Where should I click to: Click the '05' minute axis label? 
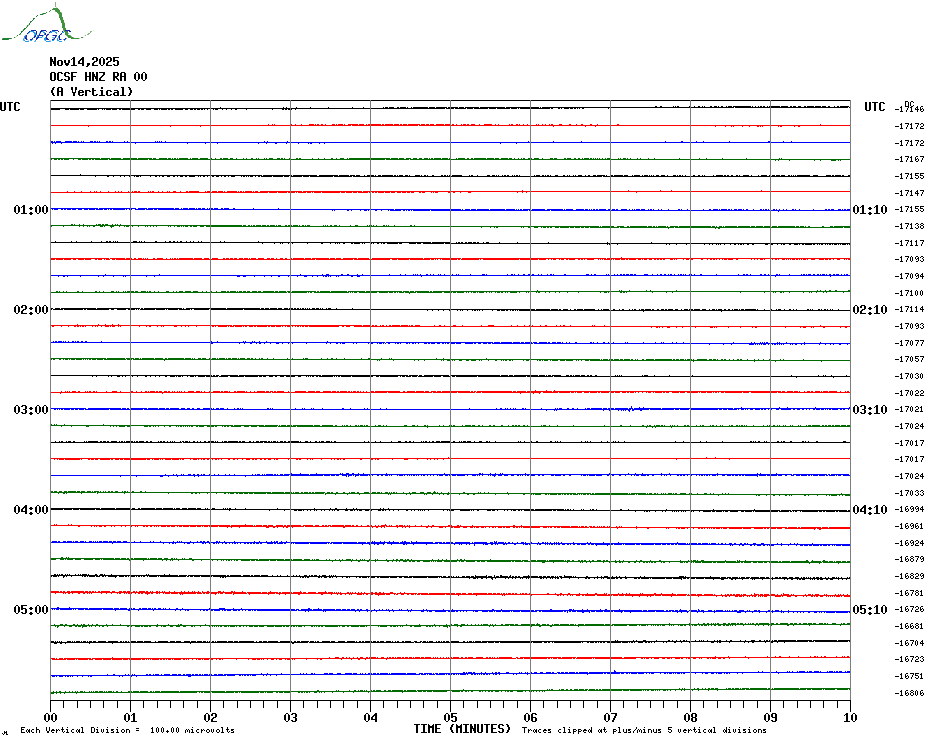pos(451,717)
